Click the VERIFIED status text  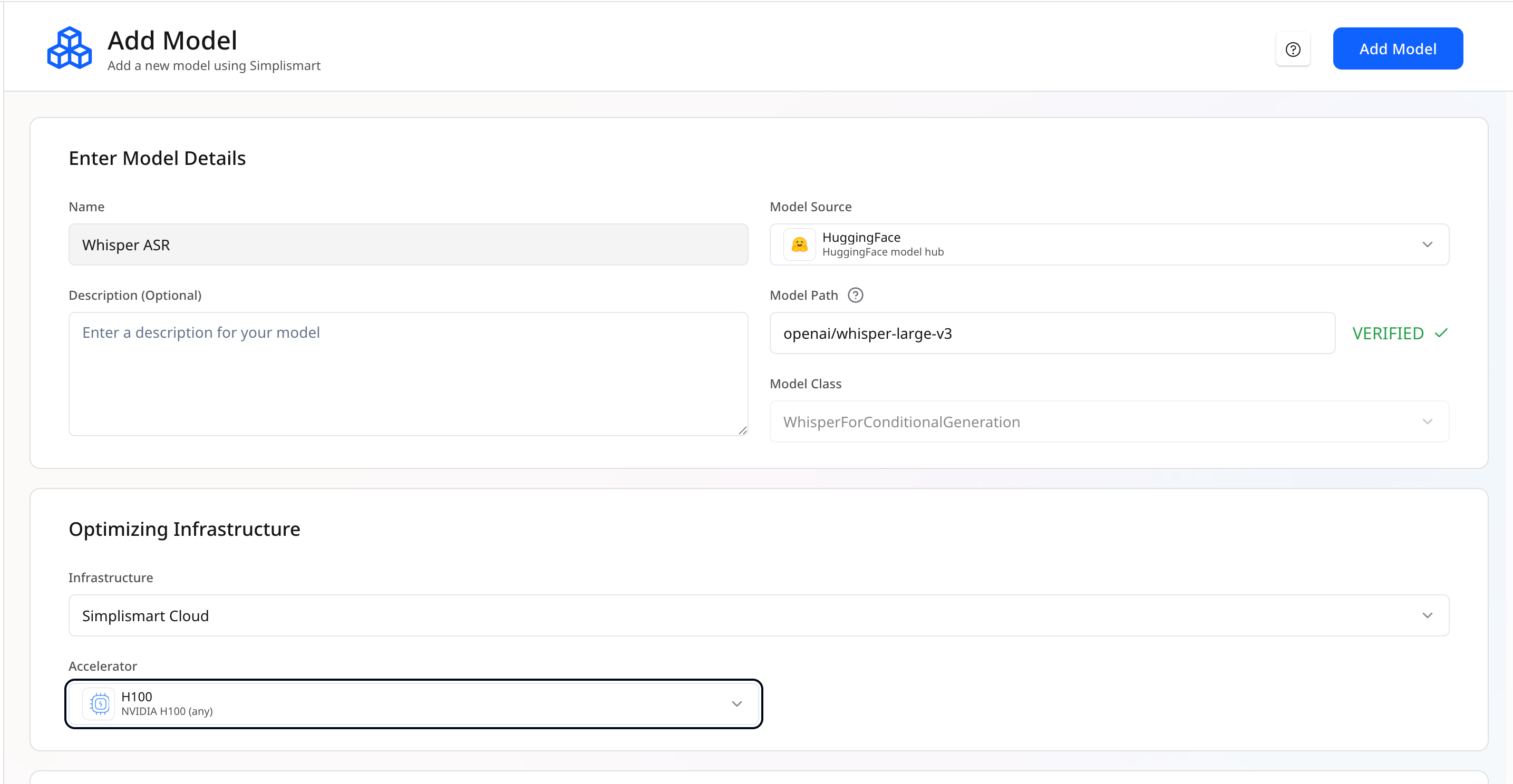click(1388, 334)
